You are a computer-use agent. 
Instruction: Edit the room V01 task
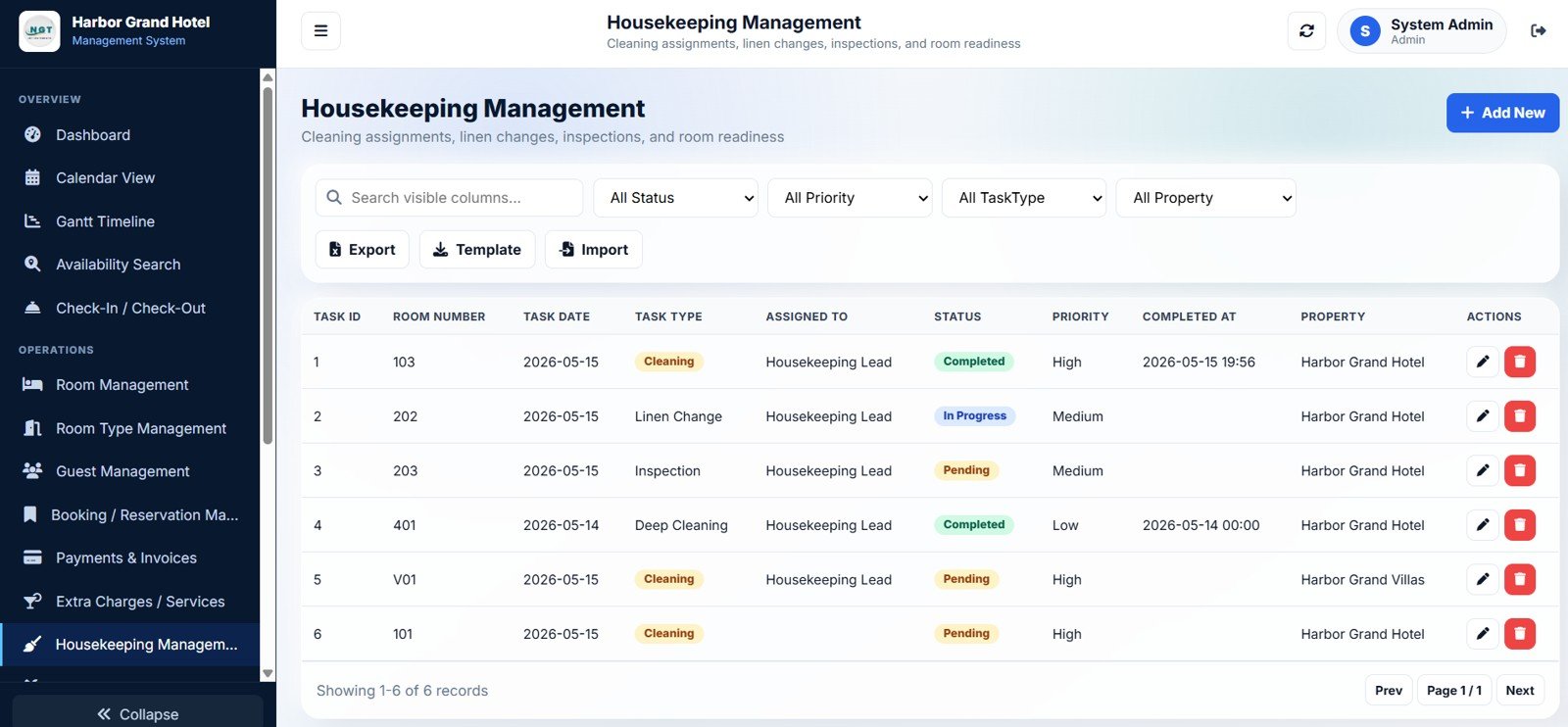[1483, 579]
